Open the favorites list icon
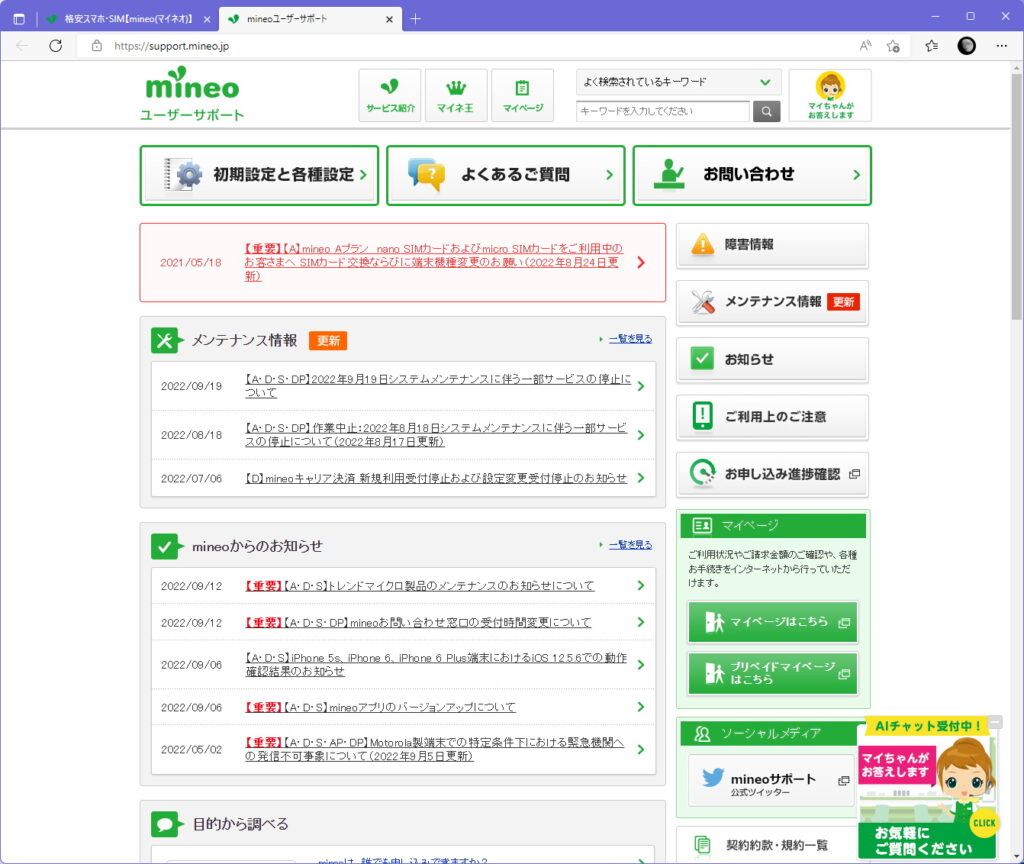This screenshot has height=864, width=1024. pyautogui.click(x=932, y=46)
